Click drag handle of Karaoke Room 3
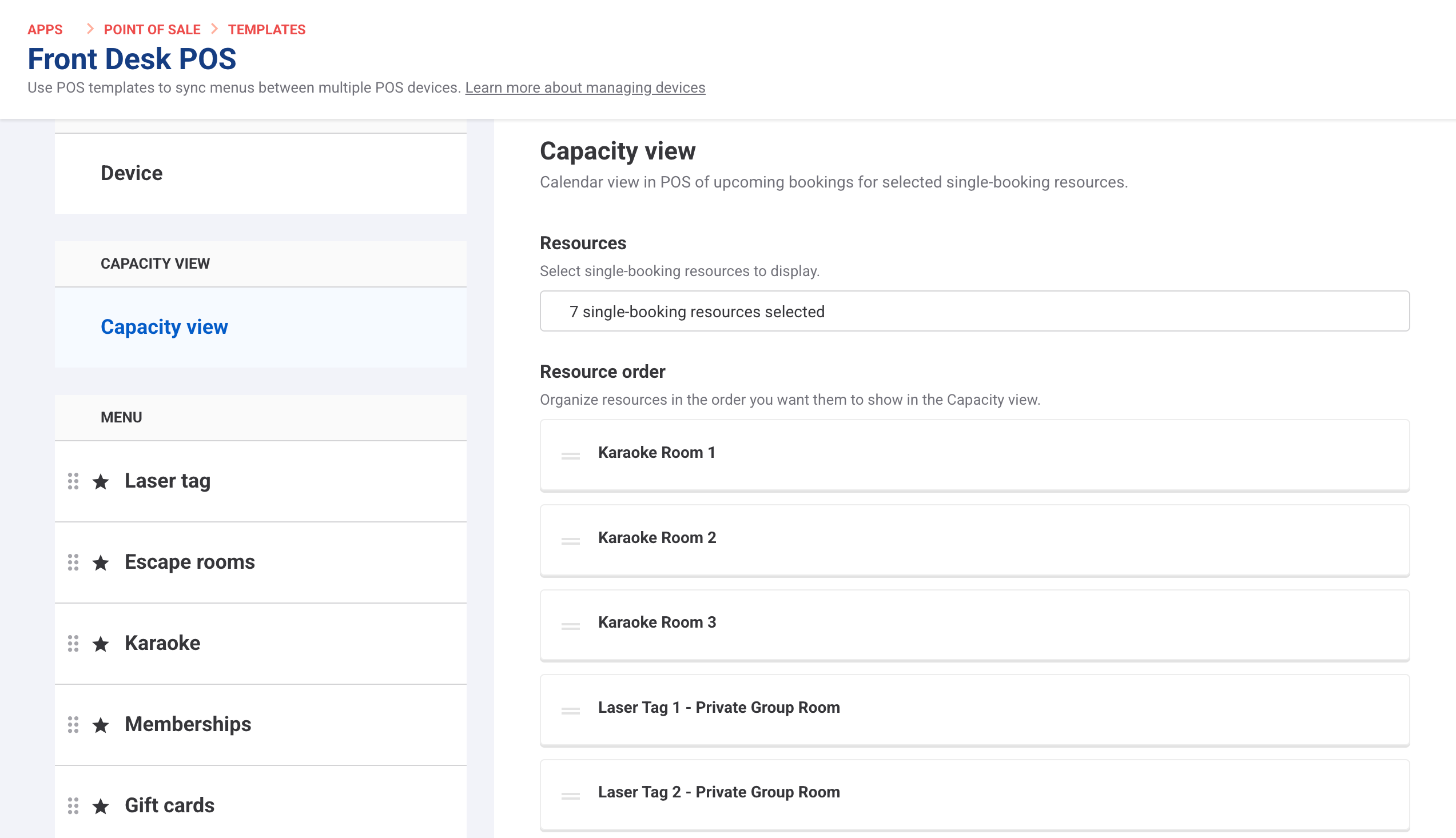The height and width of the screenshot is (838, 1456). tap(570, 625)
